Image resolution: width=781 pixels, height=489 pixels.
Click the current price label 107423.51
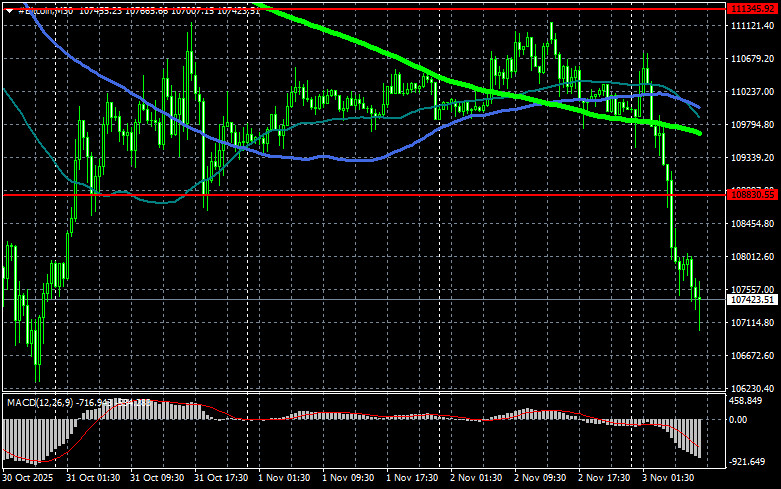753,299
